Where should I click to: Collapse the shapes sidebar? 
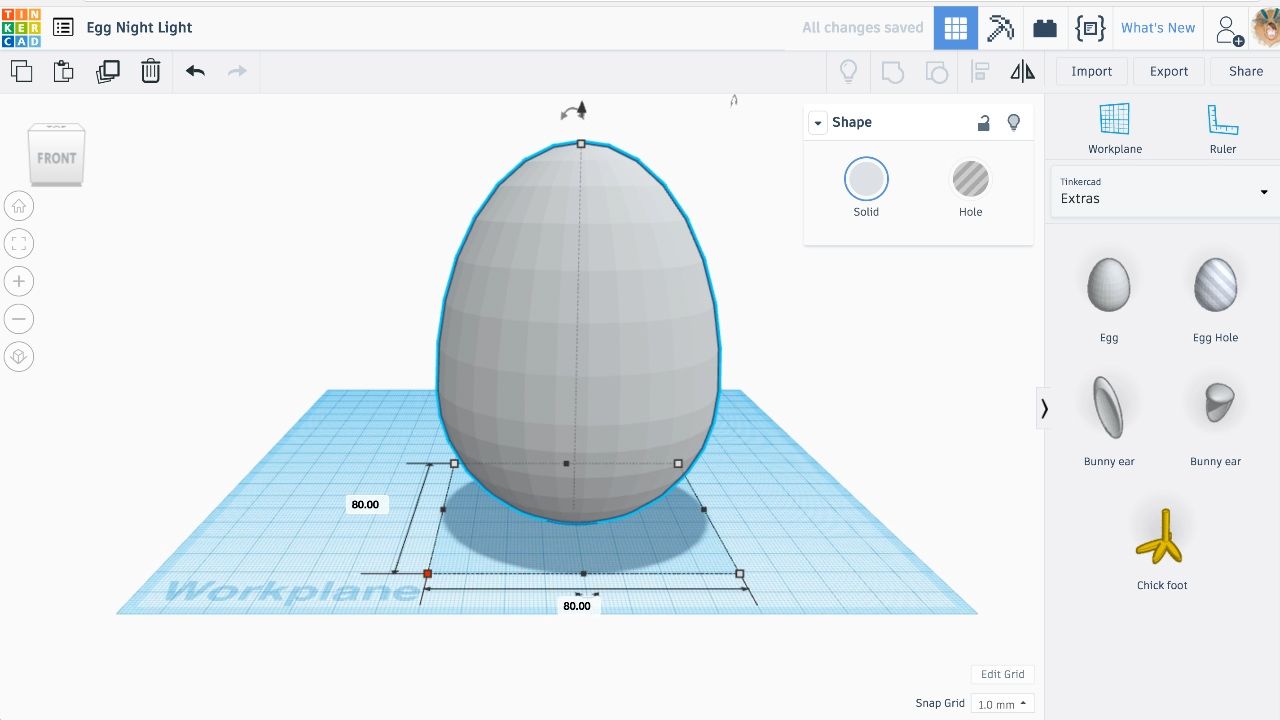[1044, 408]
